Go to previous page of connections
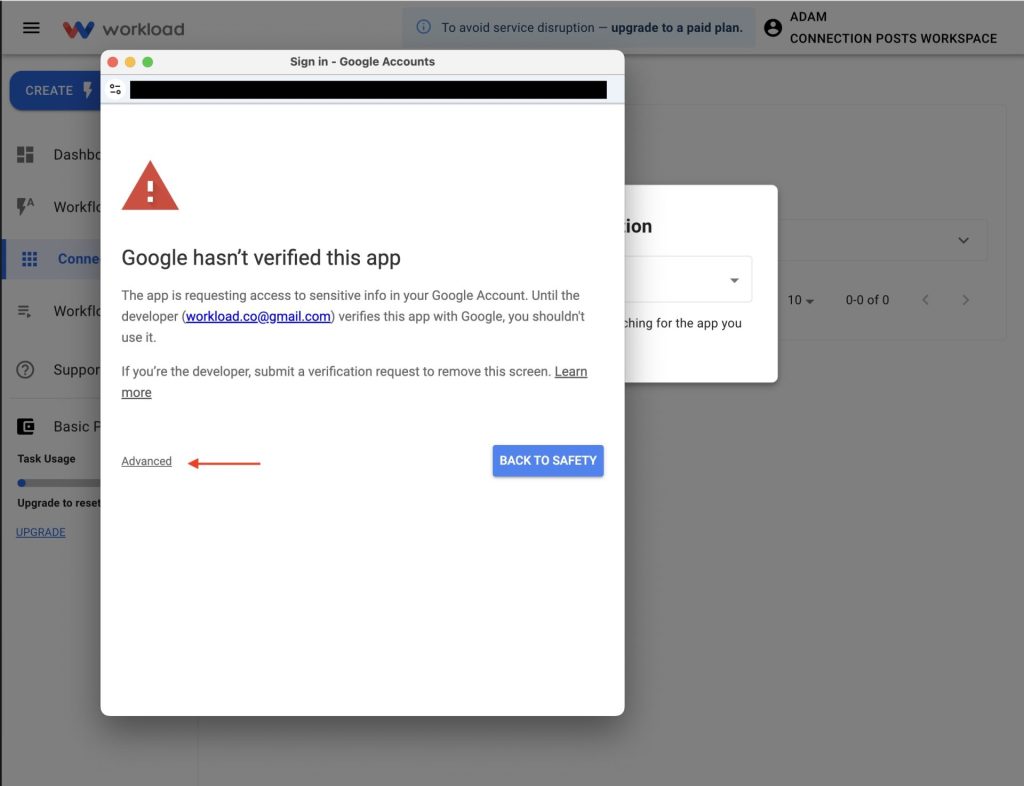 point(925,300)
